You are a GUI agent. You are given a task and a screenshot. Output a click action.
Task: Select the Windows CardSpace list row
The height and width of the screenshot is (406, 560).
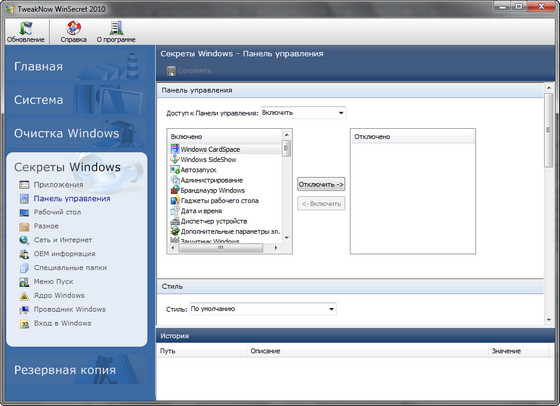point(225,149)
